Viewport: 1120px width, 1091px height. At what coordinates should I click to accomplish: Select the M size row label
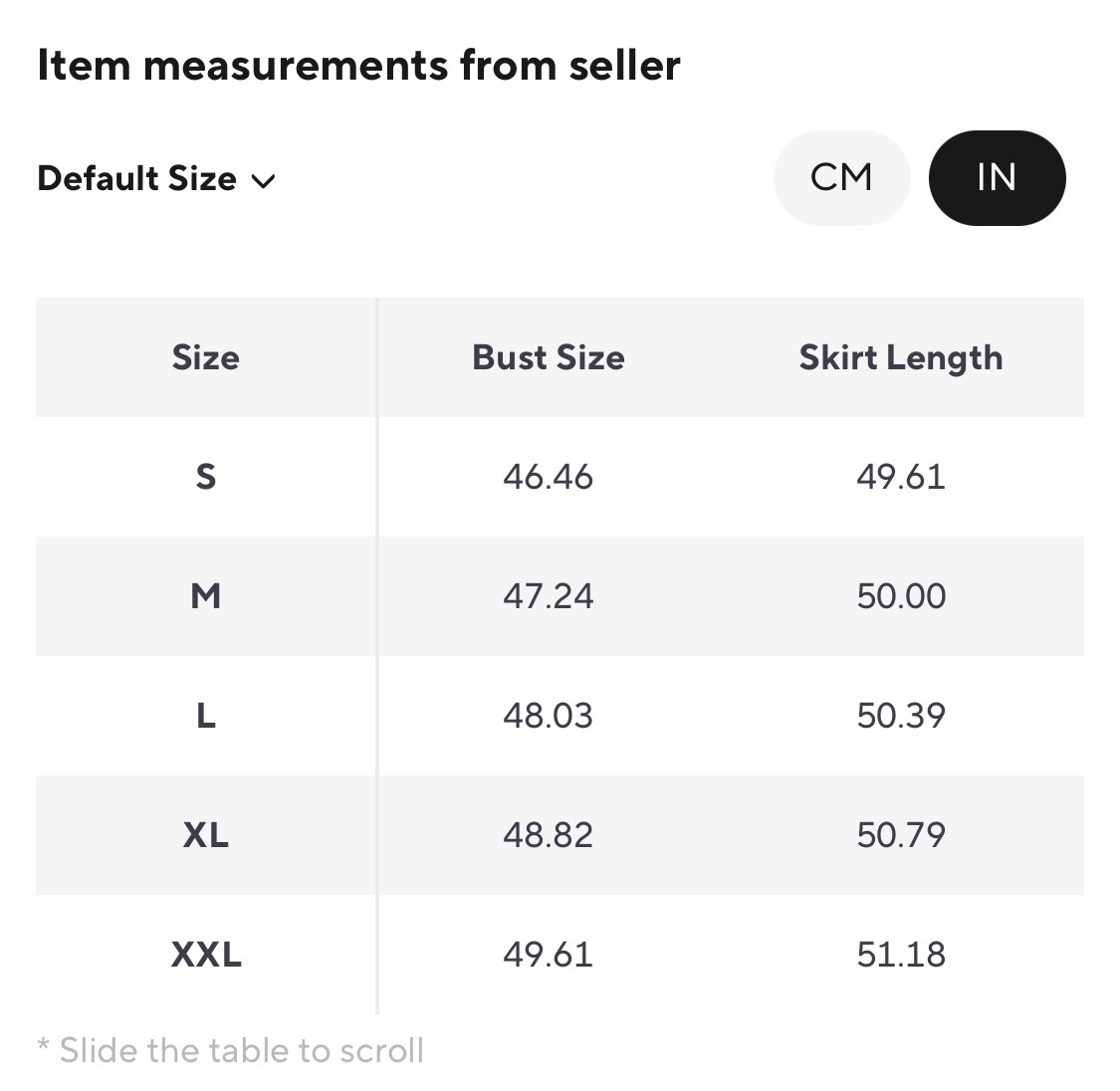[205, 596]
